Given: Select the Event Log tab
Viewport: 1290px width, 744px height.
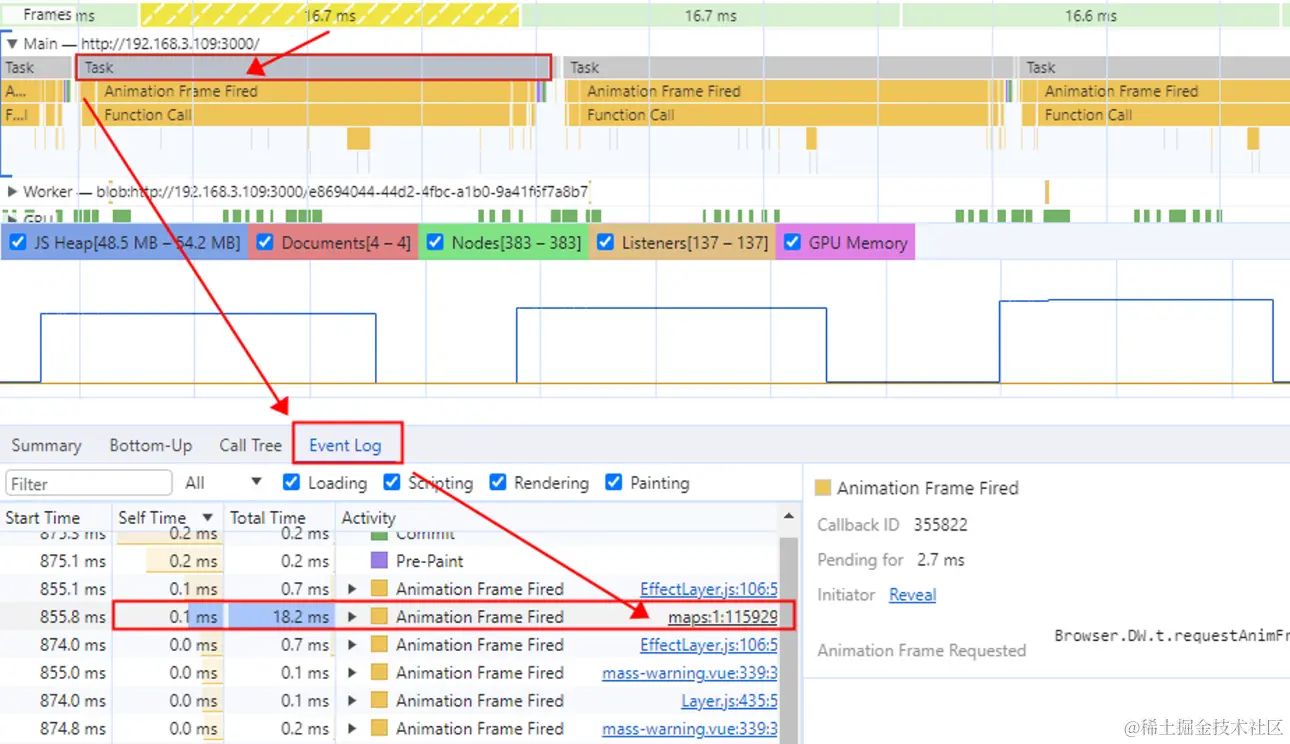Looking at the screenshot, I should pos(345,445).
